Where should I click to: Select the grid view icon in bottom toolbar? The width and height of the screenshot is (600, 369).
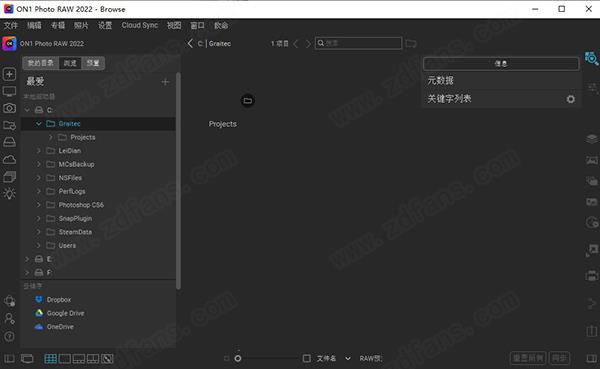(51, 359)
